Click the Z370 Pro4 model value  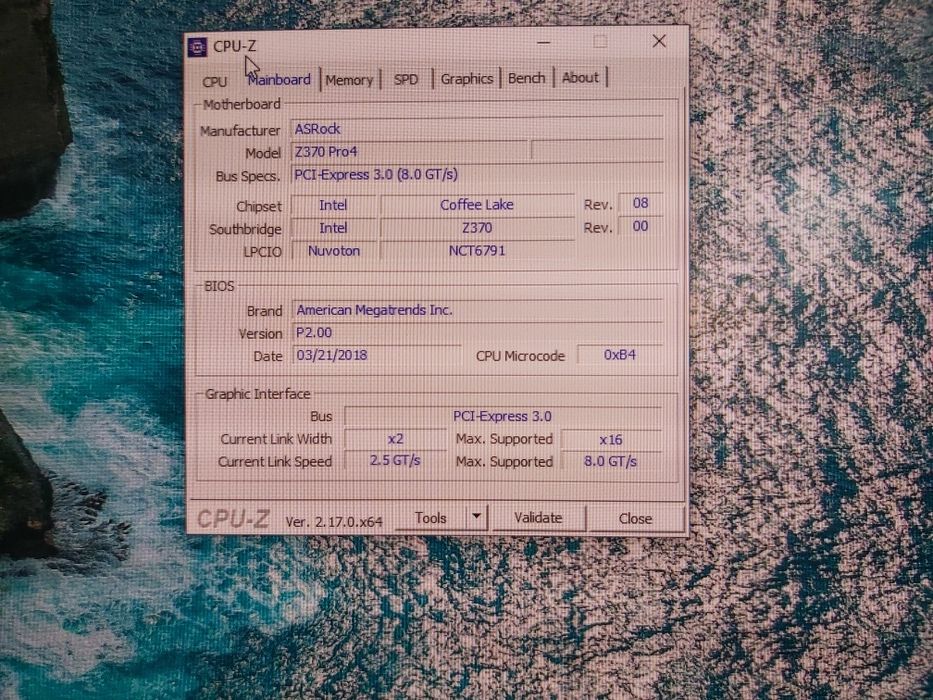(x=409, y=152)
